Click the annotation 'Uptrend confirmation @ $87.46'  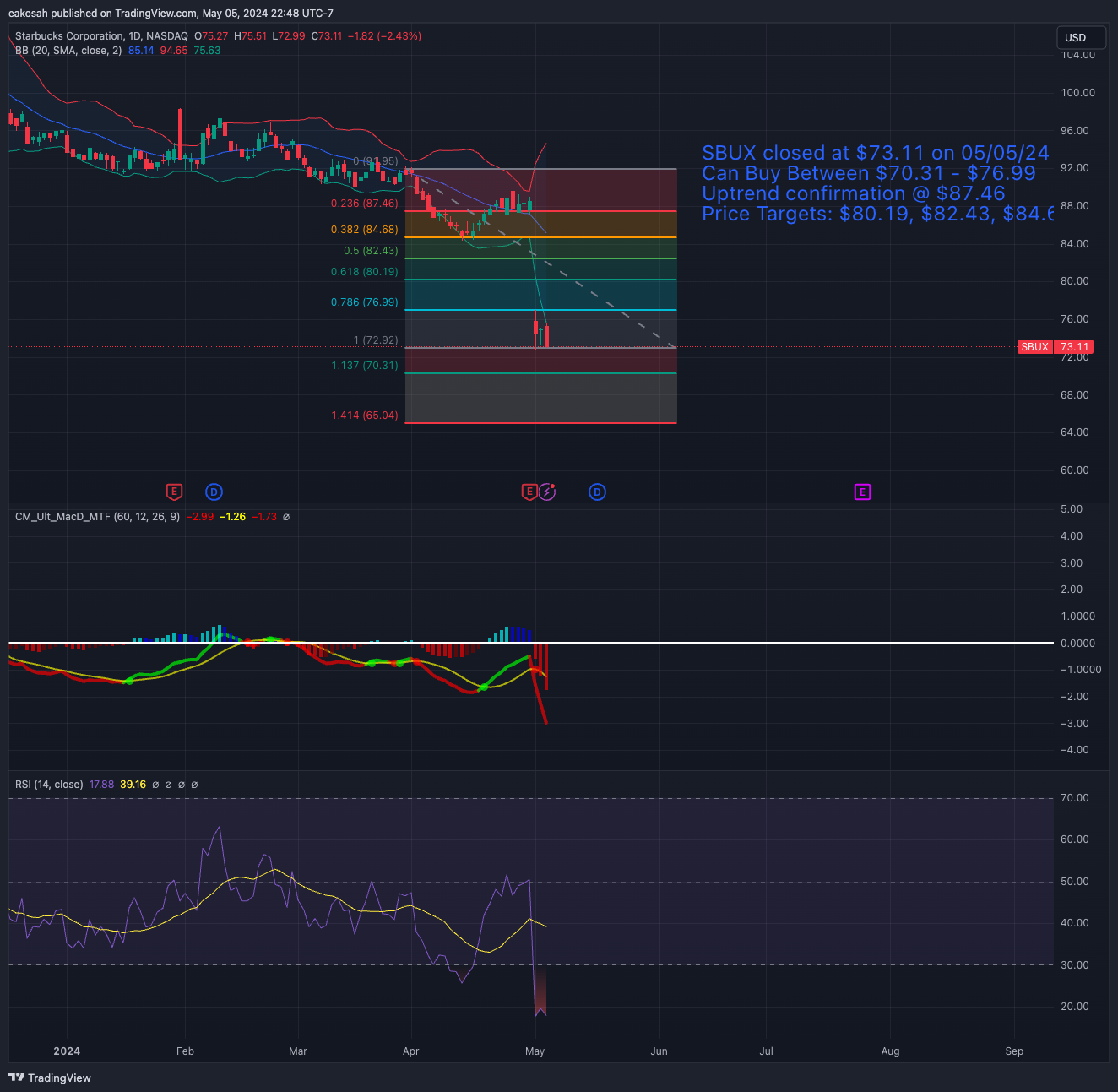coord(854,193)
